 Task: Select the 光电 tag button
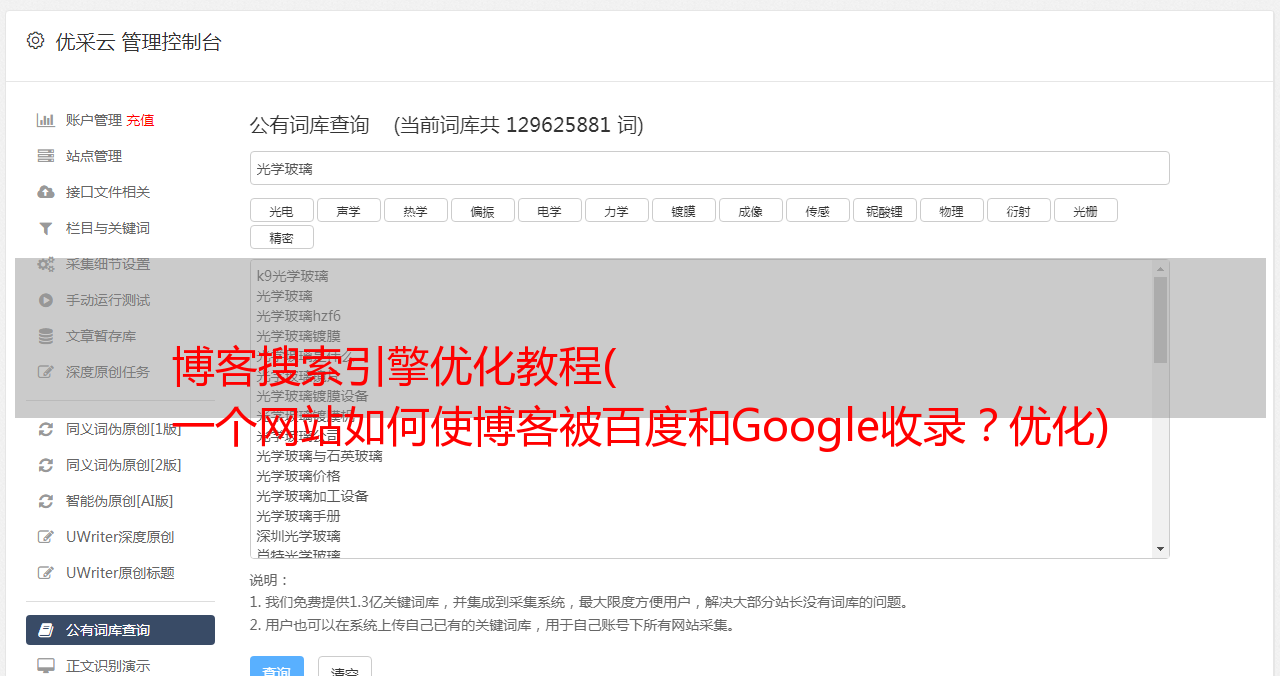[x=282, y=210]
